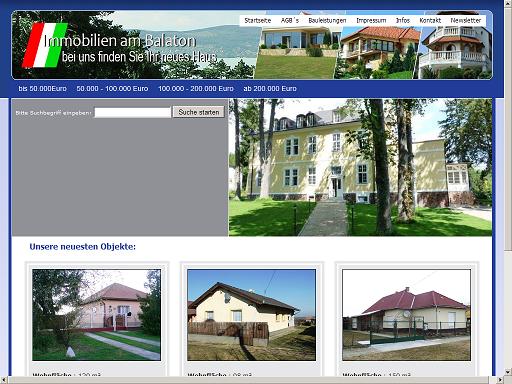Viewport: 512px width, 384px height.
Task: Show properties 100.000 - 200.000 Euro
Action: click(196, 89)
